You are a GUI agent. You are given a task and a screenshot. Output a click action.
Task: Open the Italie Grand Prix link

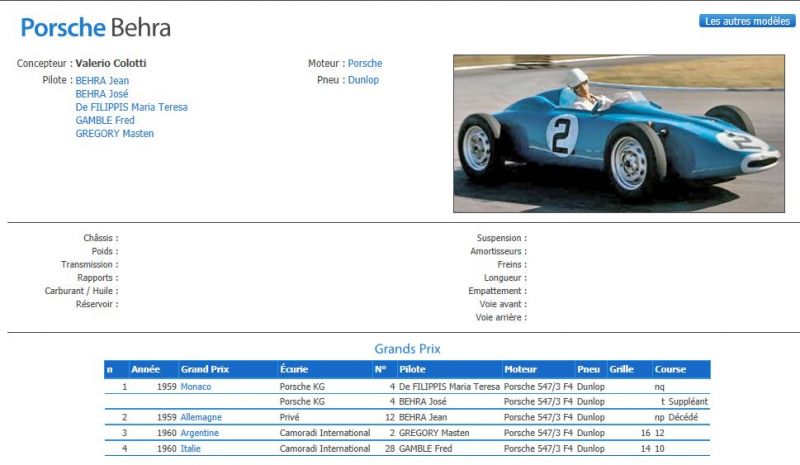coord(190,449)
